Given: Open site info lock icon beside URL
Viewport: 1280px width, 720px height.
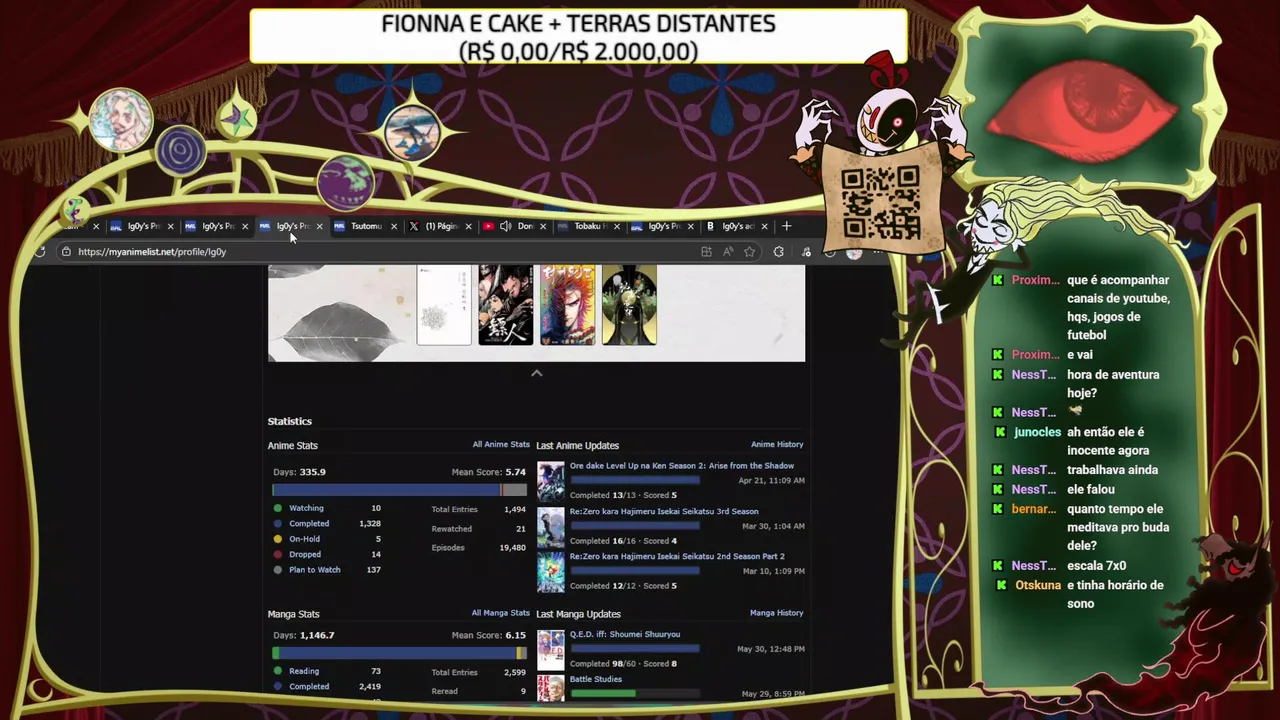Looking at the screenshot, I should click(x=66, y=252).
